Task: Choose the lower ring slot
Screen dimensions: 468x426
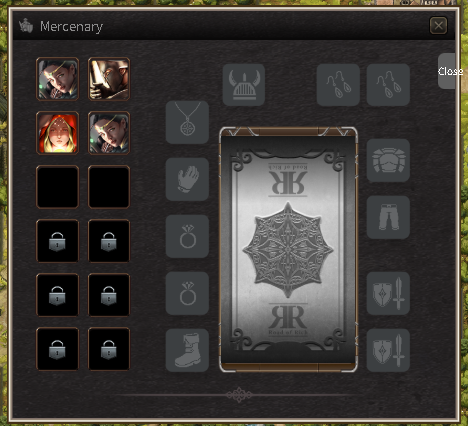Action: [187, 293]
